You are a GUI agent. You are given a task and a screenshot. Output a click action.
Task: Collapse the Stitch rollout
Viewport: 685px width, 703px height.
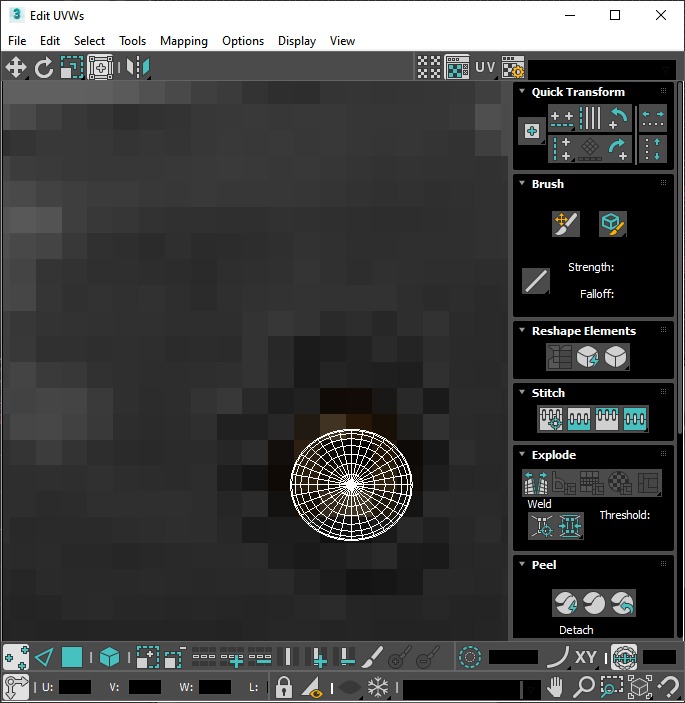pyautogui.click(x=522, y=392)
